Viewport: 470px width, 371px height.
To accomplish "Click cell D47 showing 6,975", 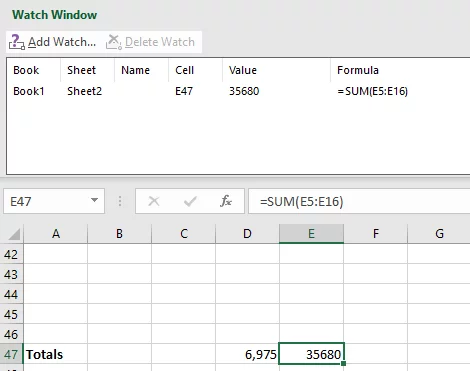I will tap(247, 354).
